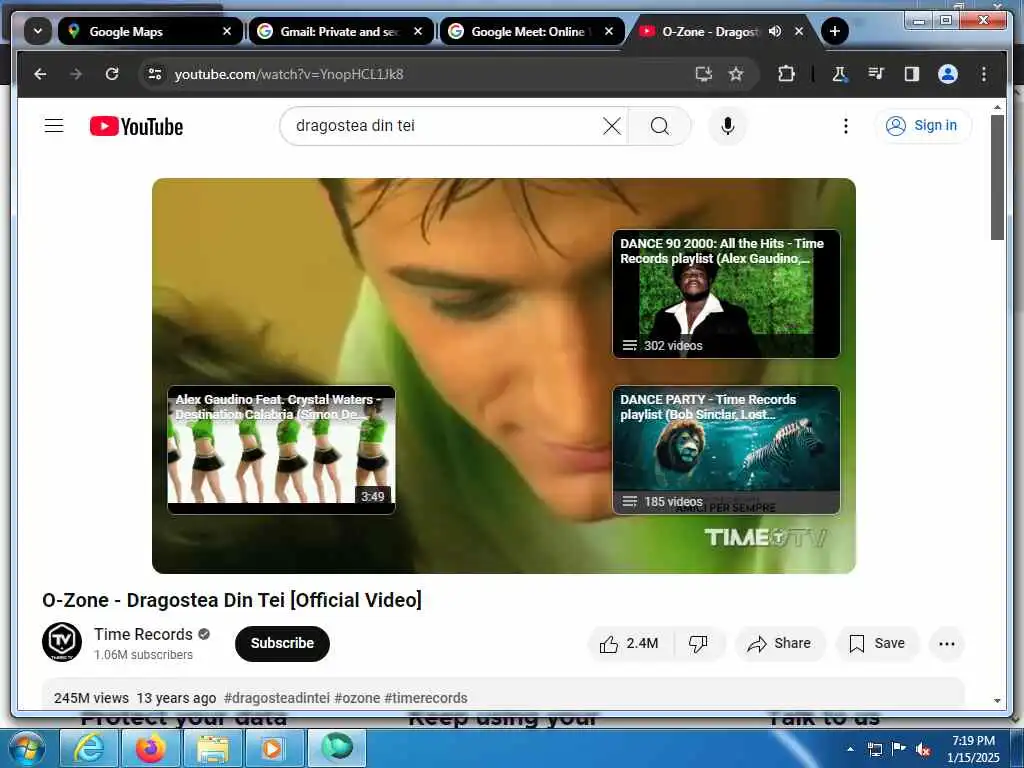Open the #ozone hashtag

point(357,698)
